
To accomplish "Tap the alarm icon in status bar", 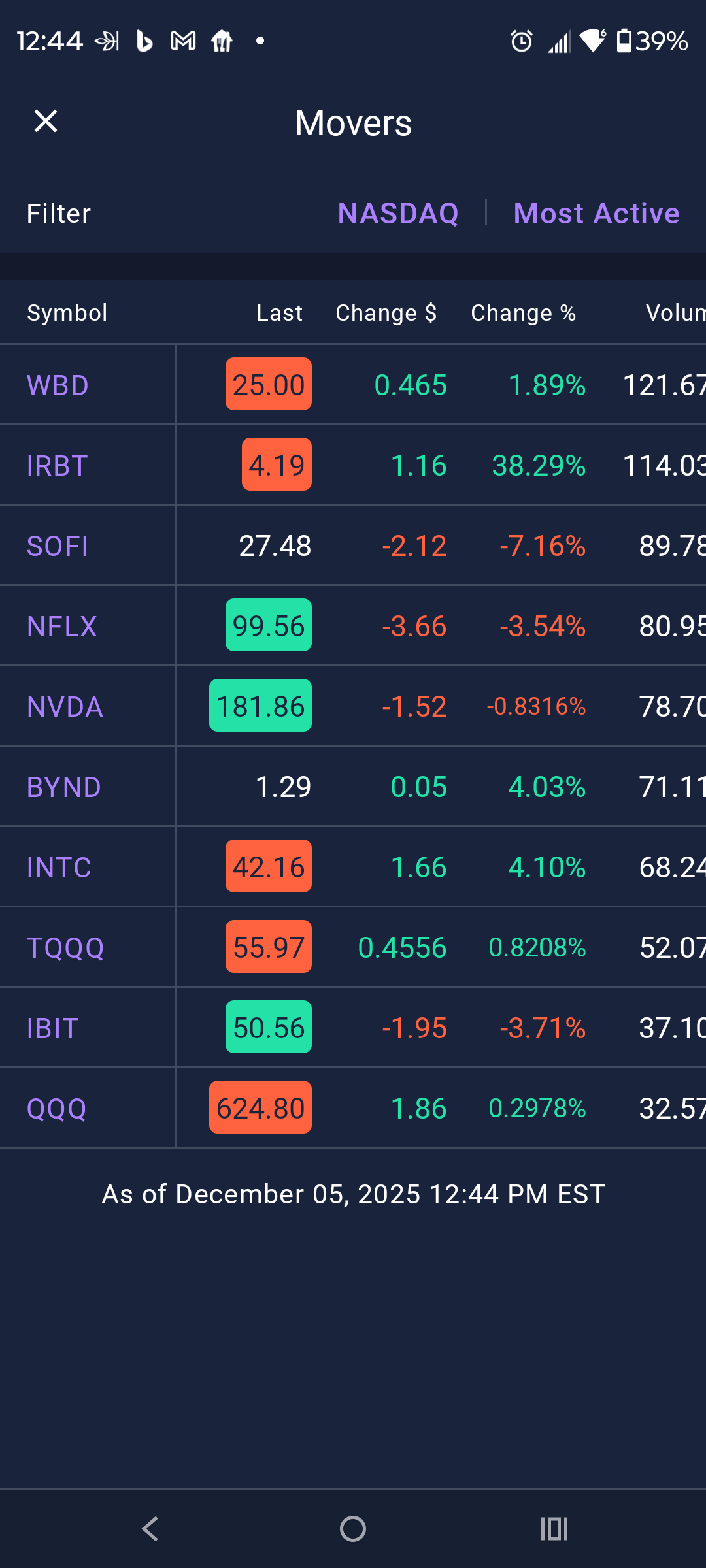I will tap(522, 41).
